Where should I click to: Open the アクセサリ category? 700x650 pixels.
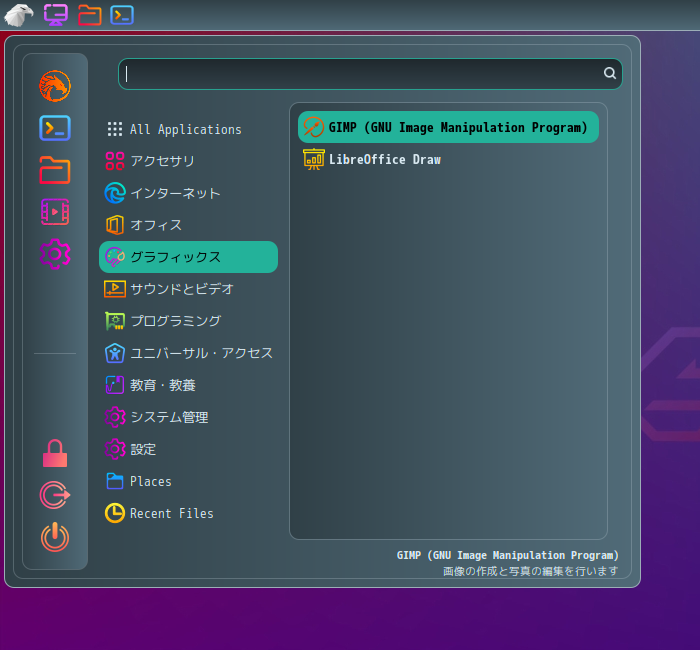[188, 161]
